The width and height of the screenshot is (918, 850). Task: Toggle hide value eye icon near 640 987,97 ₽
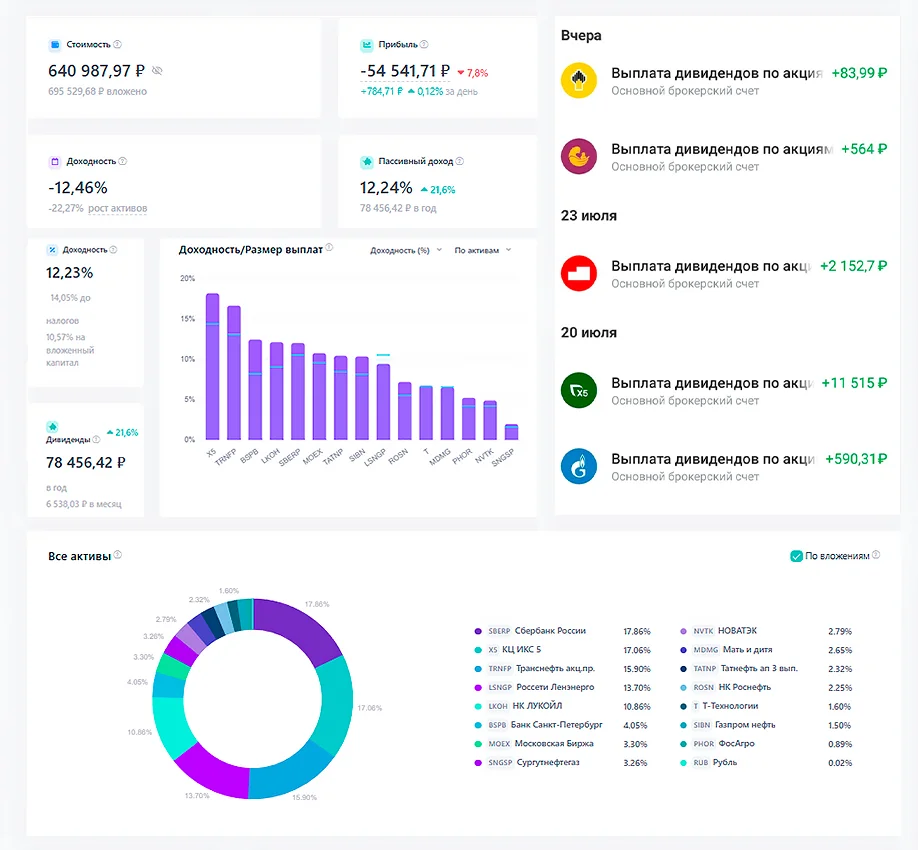click(x=157, y=71)
